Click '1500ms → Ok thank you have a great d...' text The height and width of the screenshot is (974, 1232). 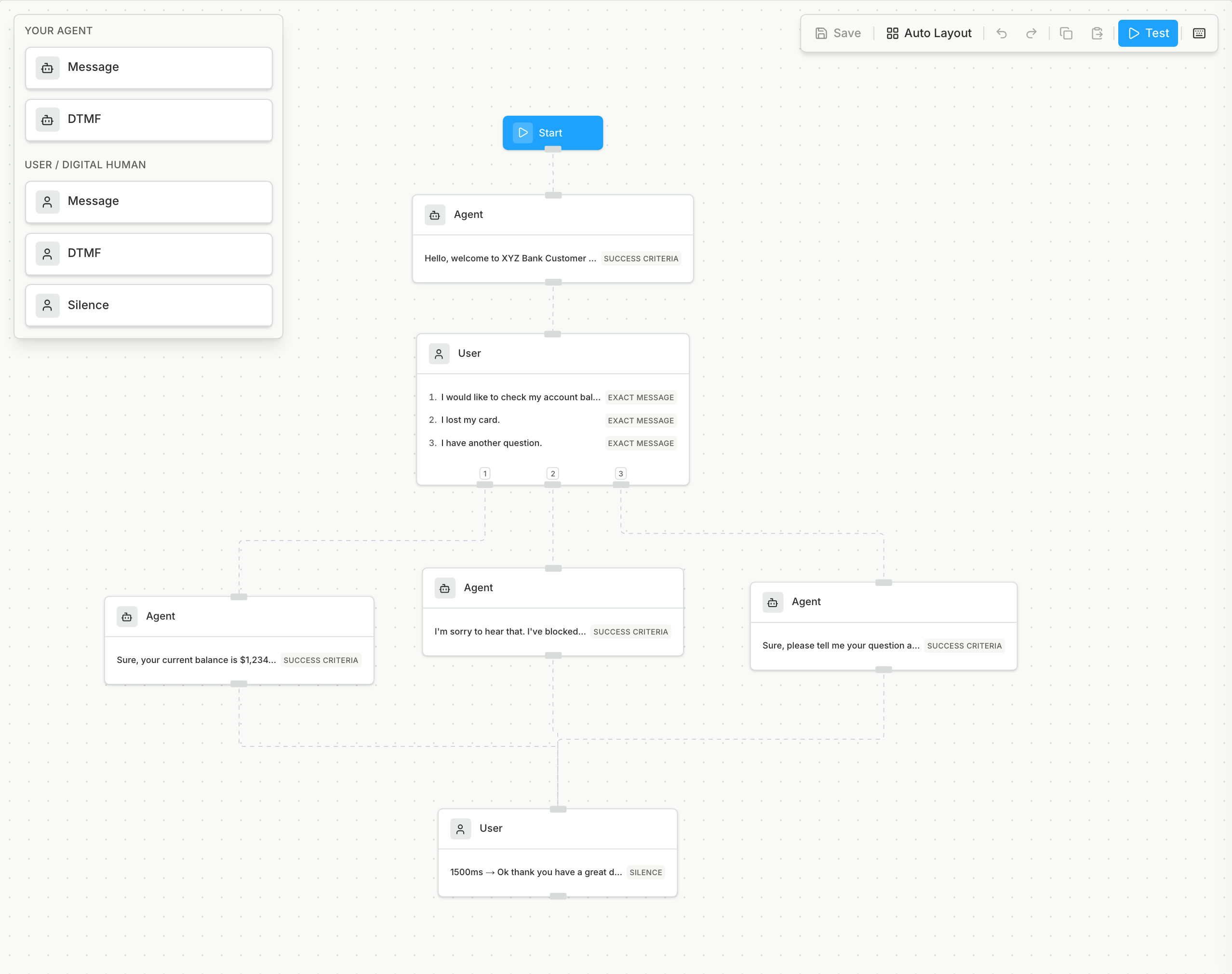coord(536,872)
